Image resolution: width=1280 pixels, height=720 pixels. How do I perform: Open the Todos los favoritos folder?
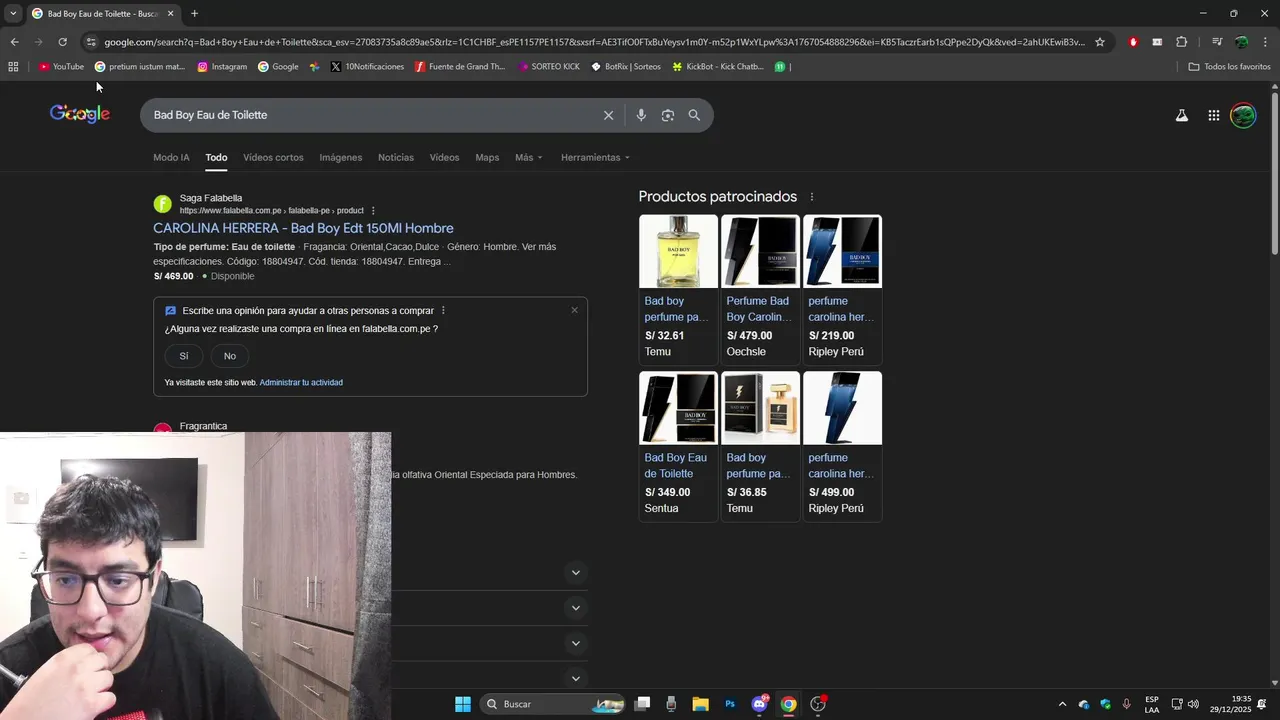click(x=1229, y=67)
